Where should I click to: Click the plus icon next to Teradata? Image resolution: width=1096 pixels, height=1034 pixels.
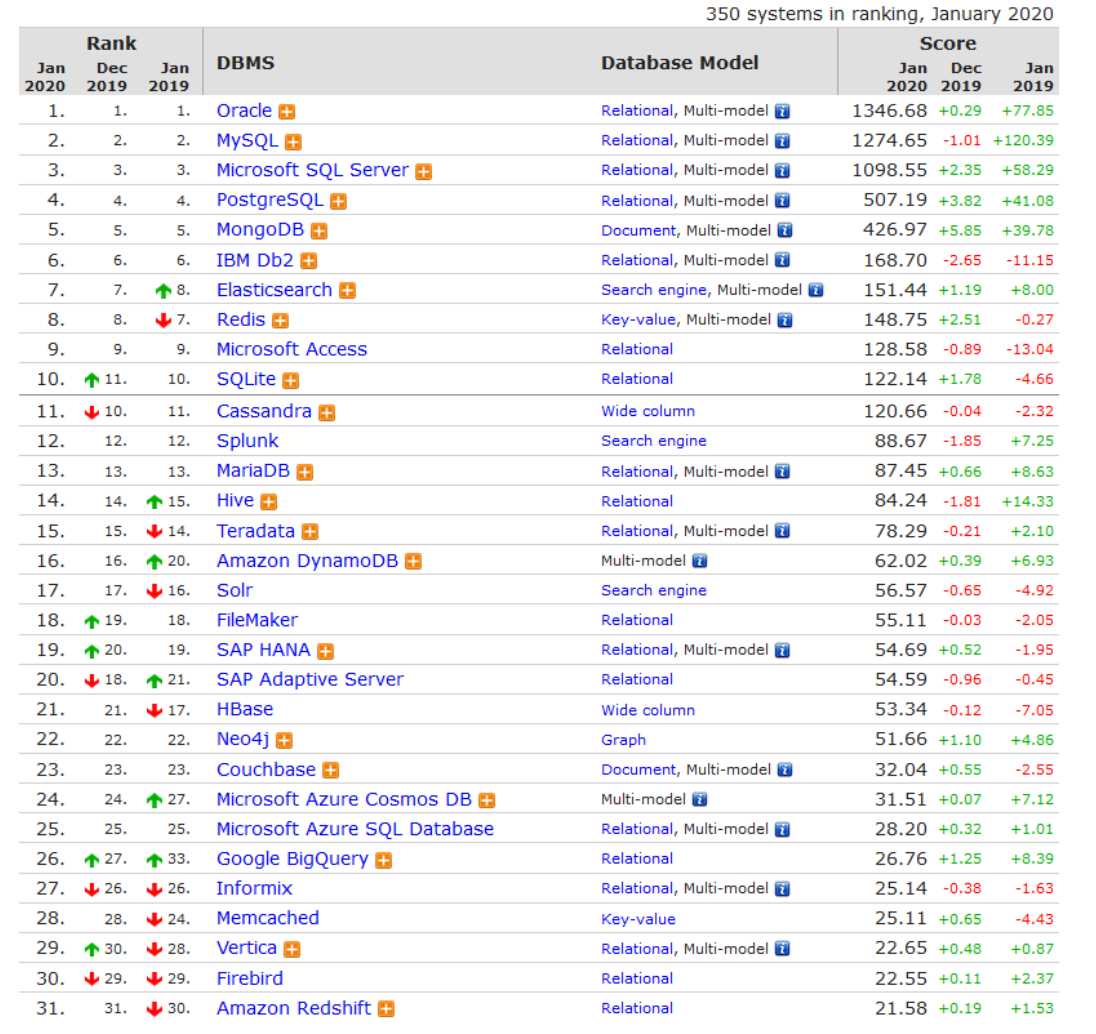click(x=310, y=531)
